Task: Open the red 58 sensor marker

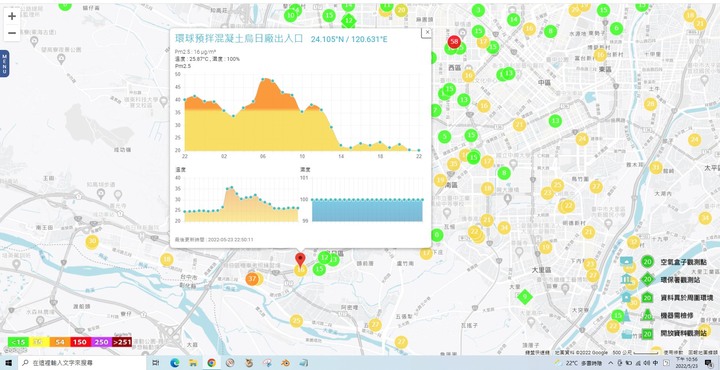Action: click(x=454, y=42)
